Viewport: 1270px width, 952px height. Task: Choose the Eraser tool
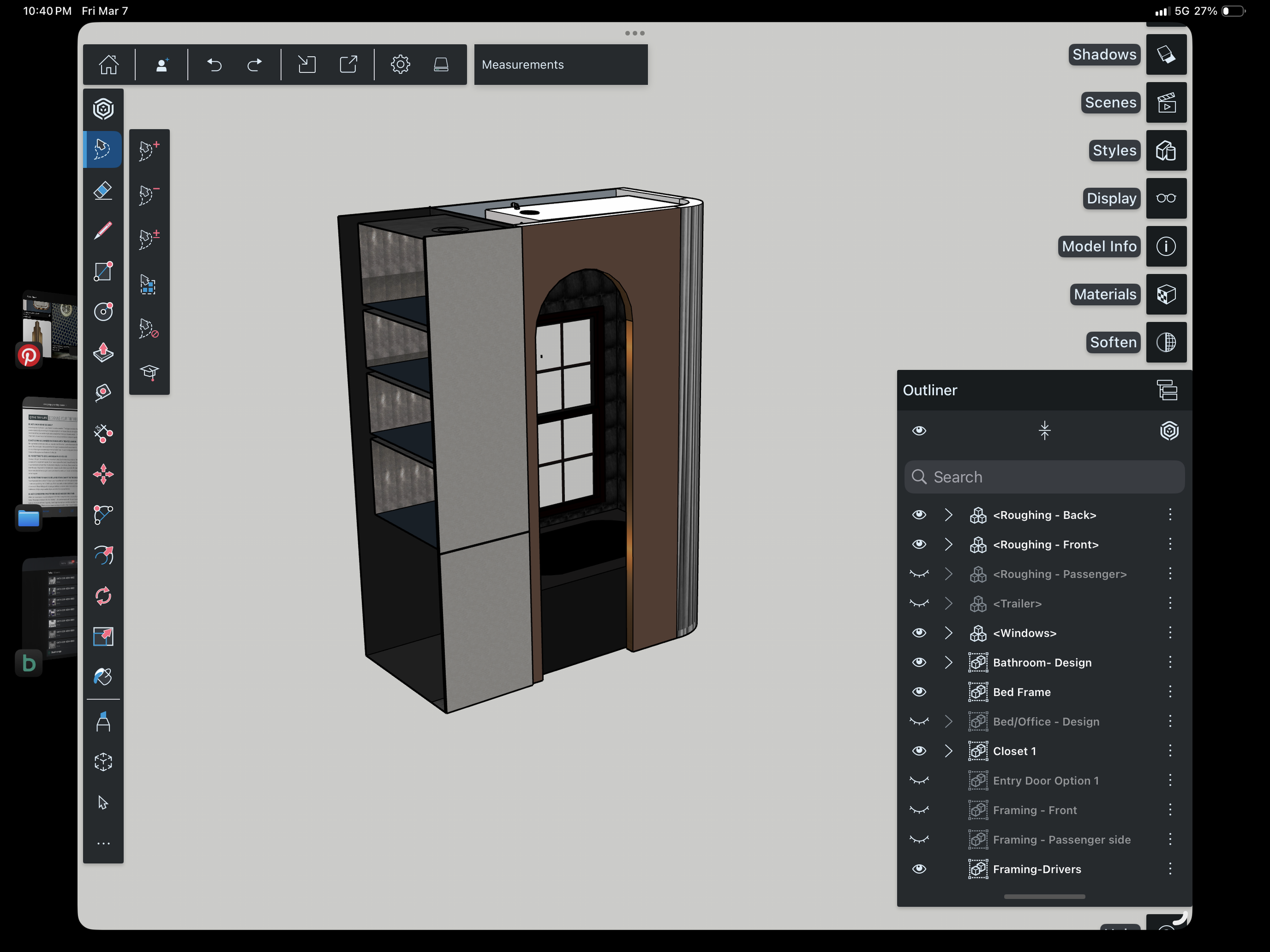click(103, 190)
